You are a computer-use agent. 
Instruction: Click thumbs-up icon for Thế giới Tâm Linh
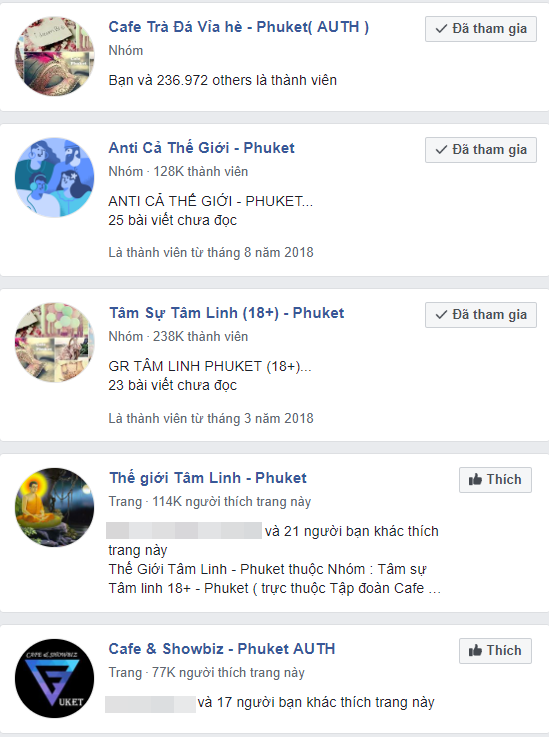click(475, 479)
